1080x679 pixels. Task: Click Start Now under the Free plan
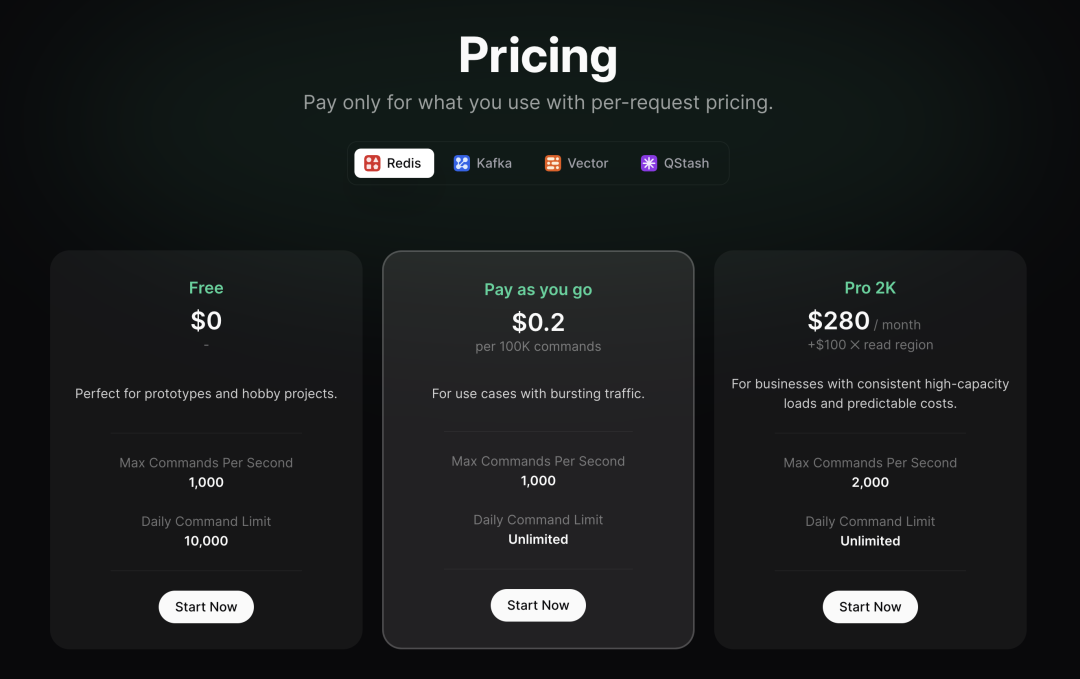206,606
